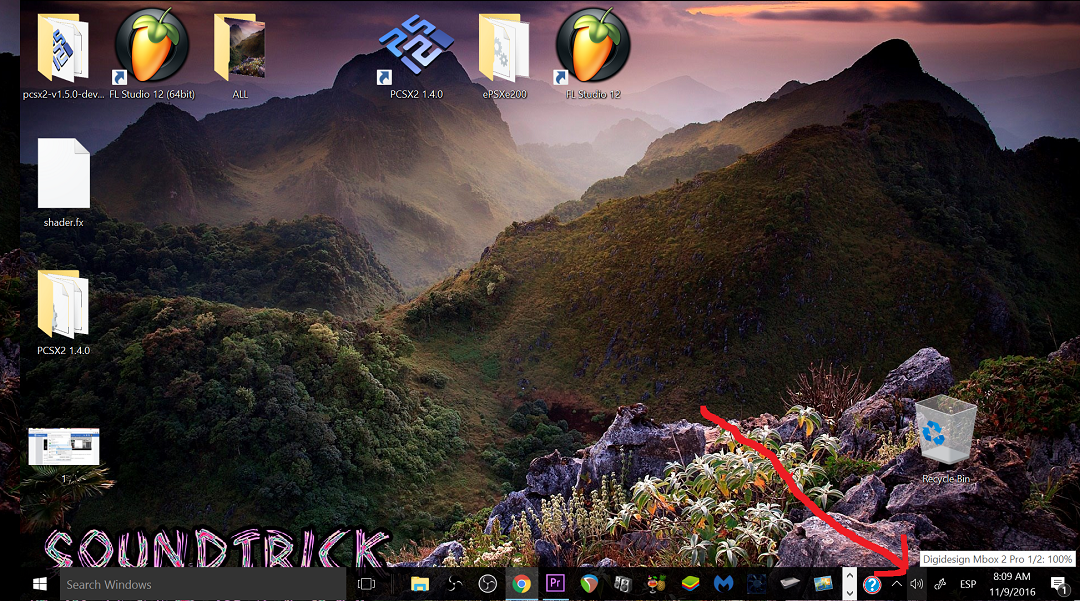Screen dimensions: 1080x601
Task: Open Google Chrome from the taskbar
Action: click(x=521, y=584)
